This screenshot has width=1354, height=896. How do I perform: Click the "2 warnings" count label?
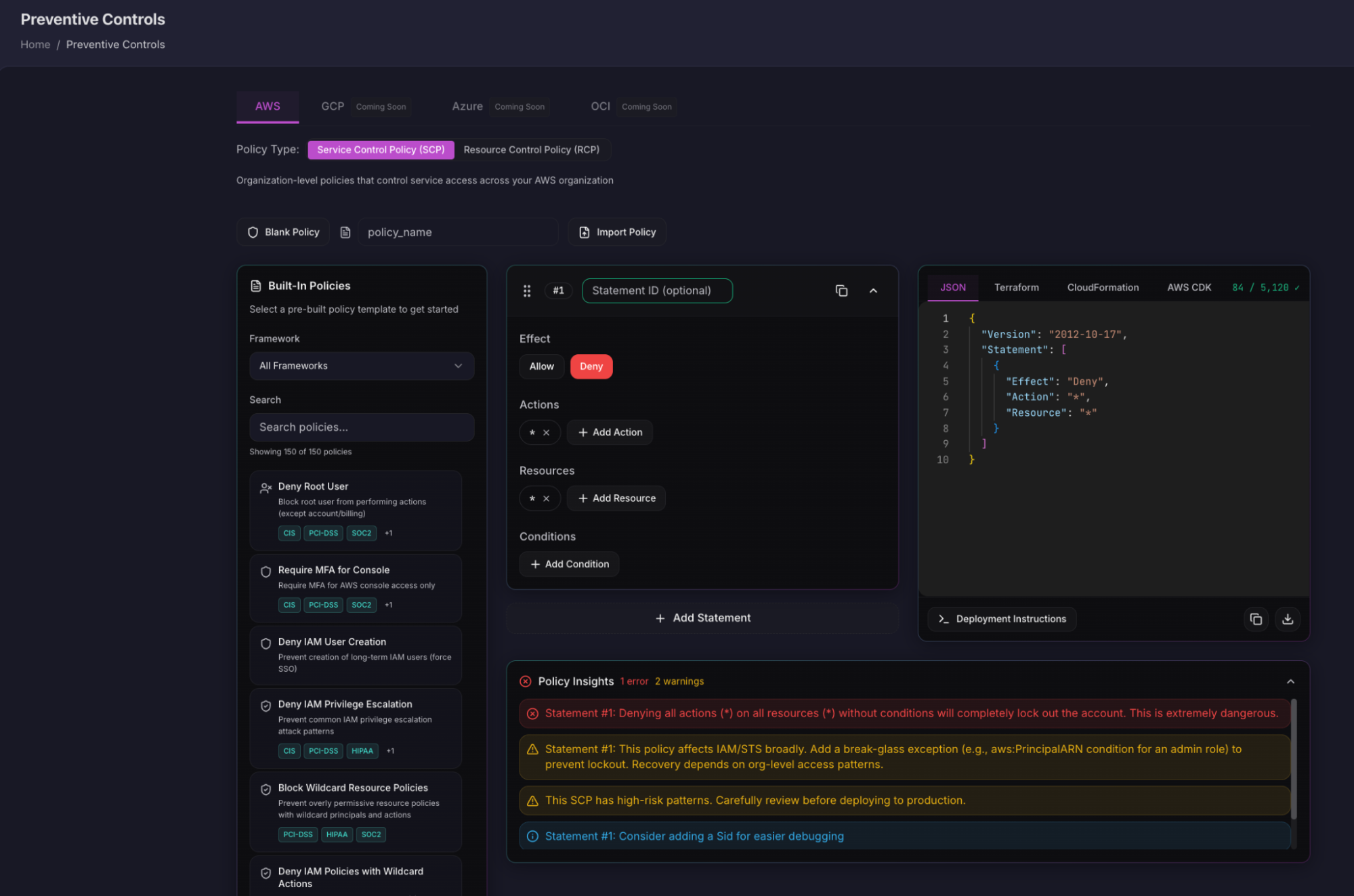(679, 681)
